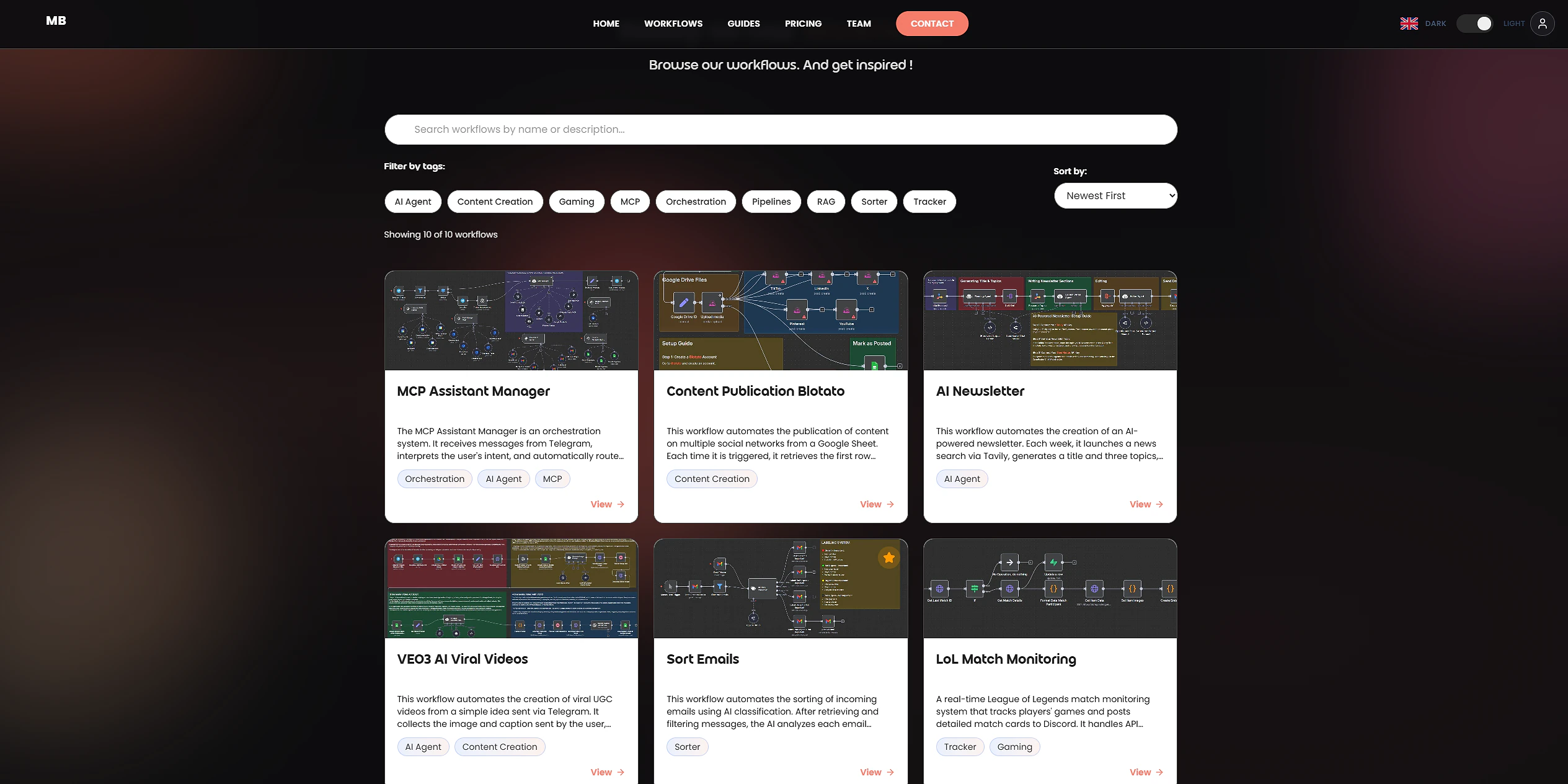The width and height of the screenshot is (1568, 784).
Task: Open the Guides menu item
Action: coord(743,24)
